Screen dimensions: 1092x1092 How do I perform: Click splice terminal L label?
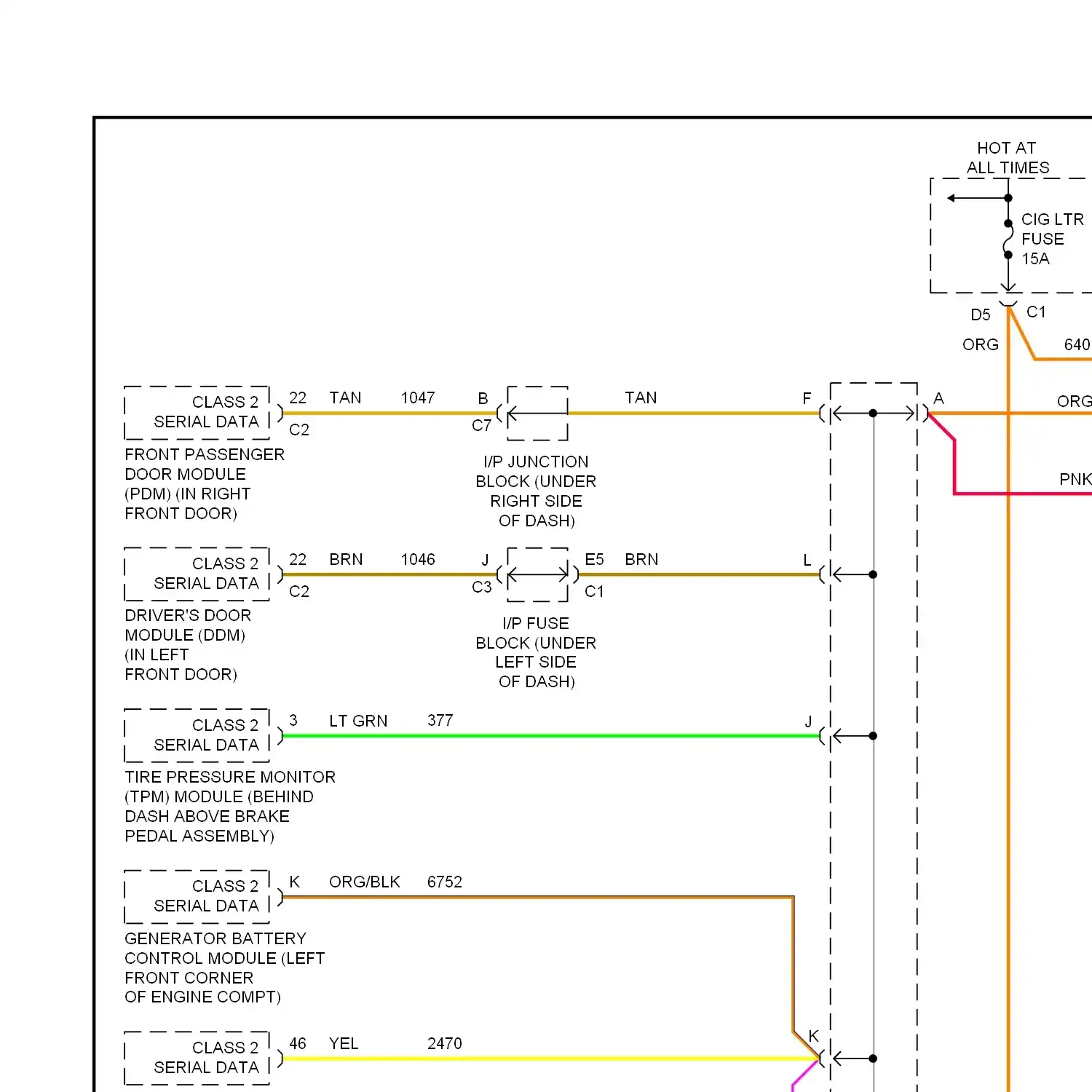[807, 560]
